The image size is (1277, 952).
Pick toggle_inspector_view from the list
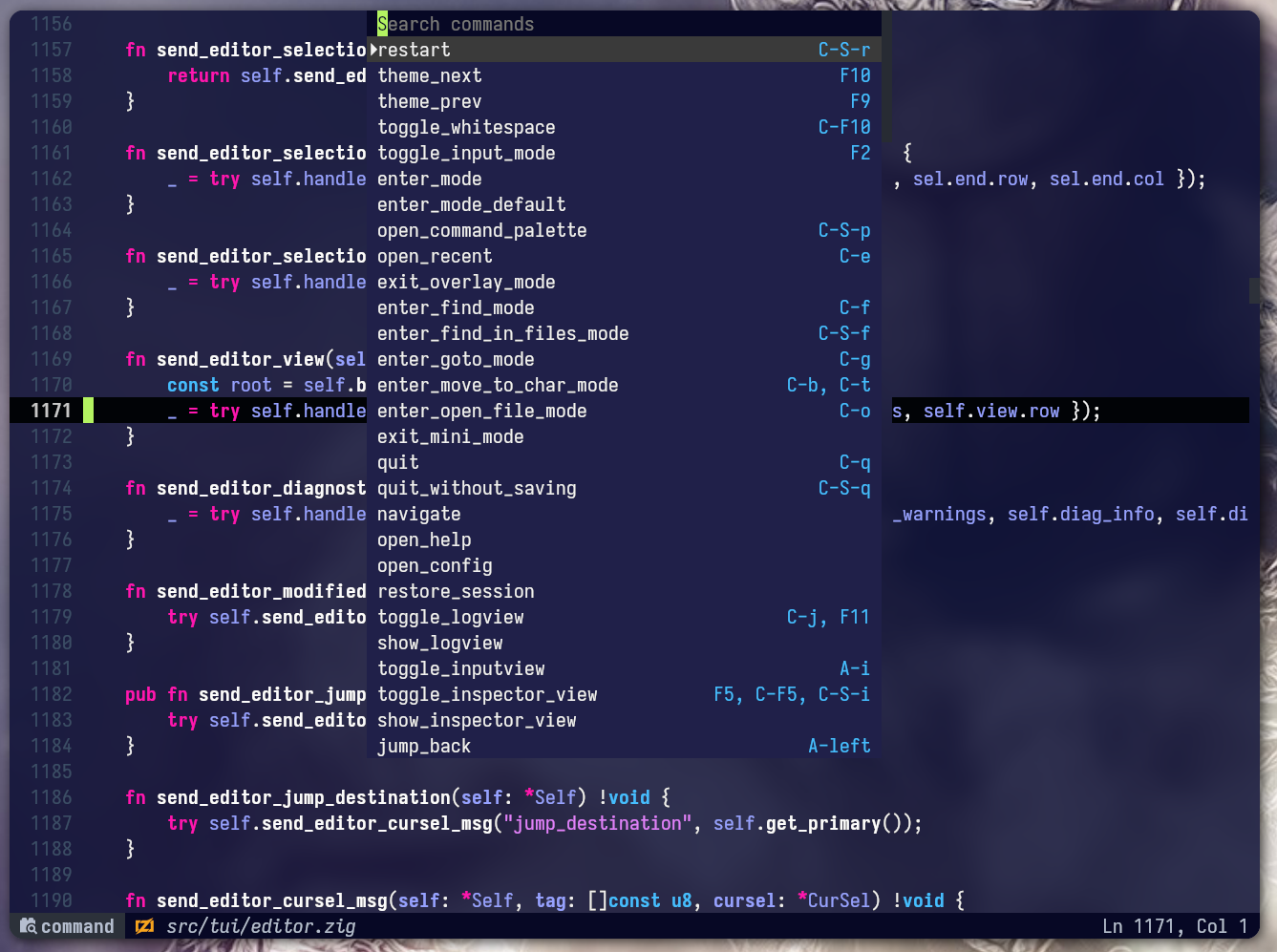click(x=487, y=694)
